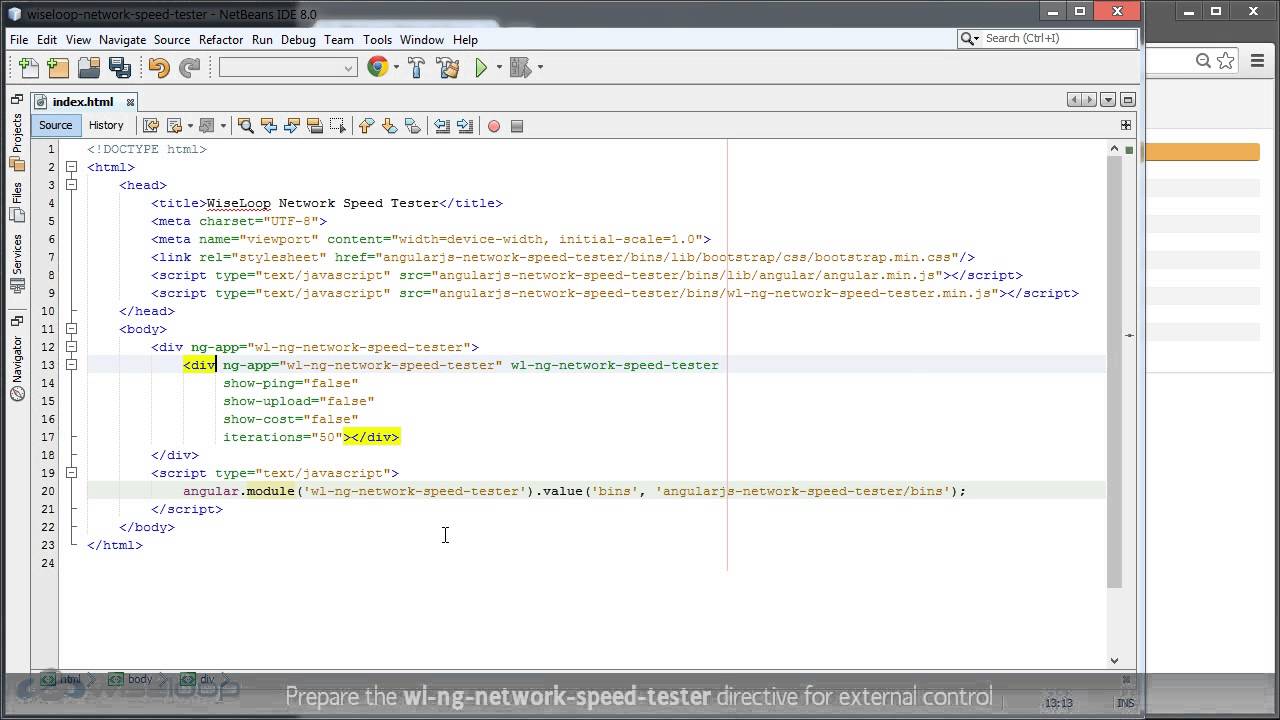Click the Redo toolbar icon
The height and width of the screenshot is (720, 1280).
pos(189,67)
